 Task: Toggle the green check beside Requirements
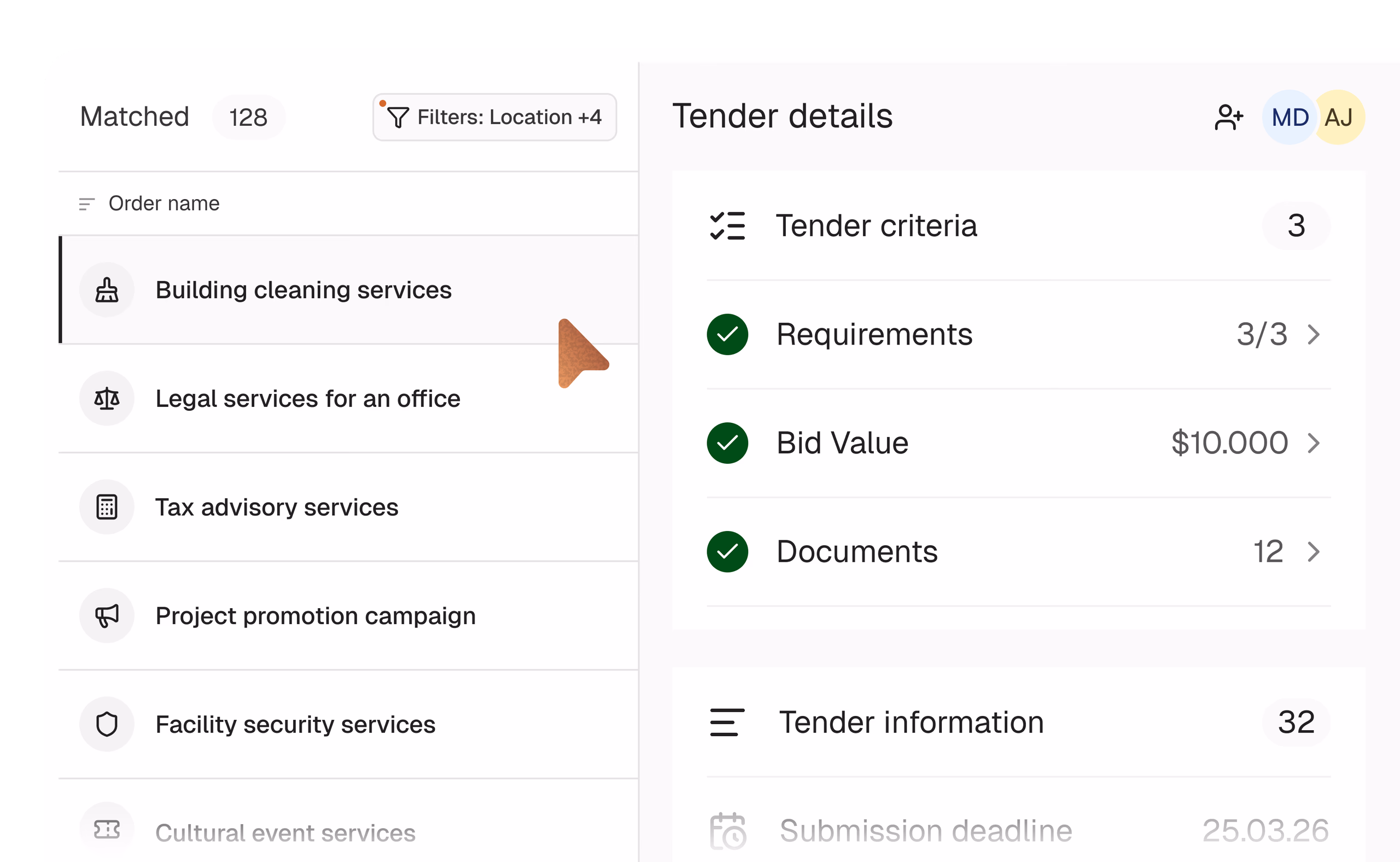(727, 334)
